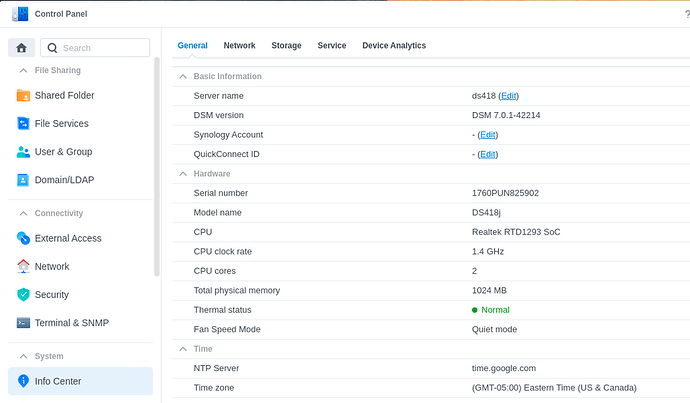Open User & Group settings

point(63,152)
